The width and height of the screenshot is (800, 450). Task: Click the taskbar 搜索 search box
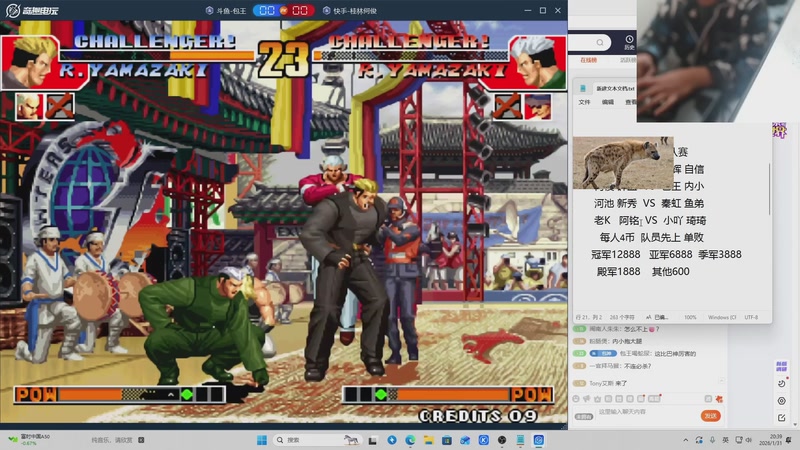pyautogui.click(x=316, y=440)
